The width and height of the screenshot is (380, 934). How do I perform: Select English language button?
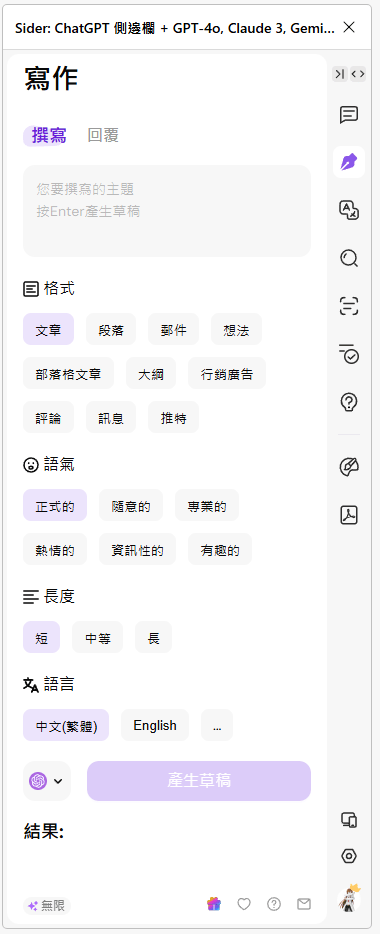[x=155, y=726]
